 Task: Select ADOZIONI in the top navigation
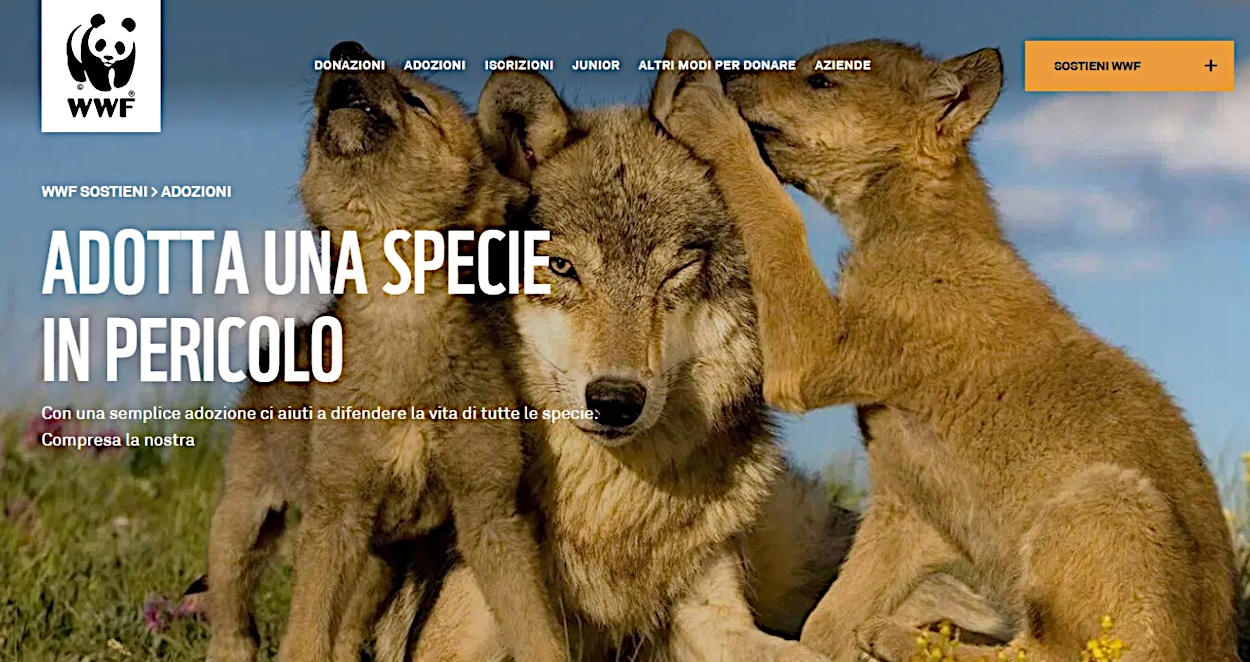(434, 65)
